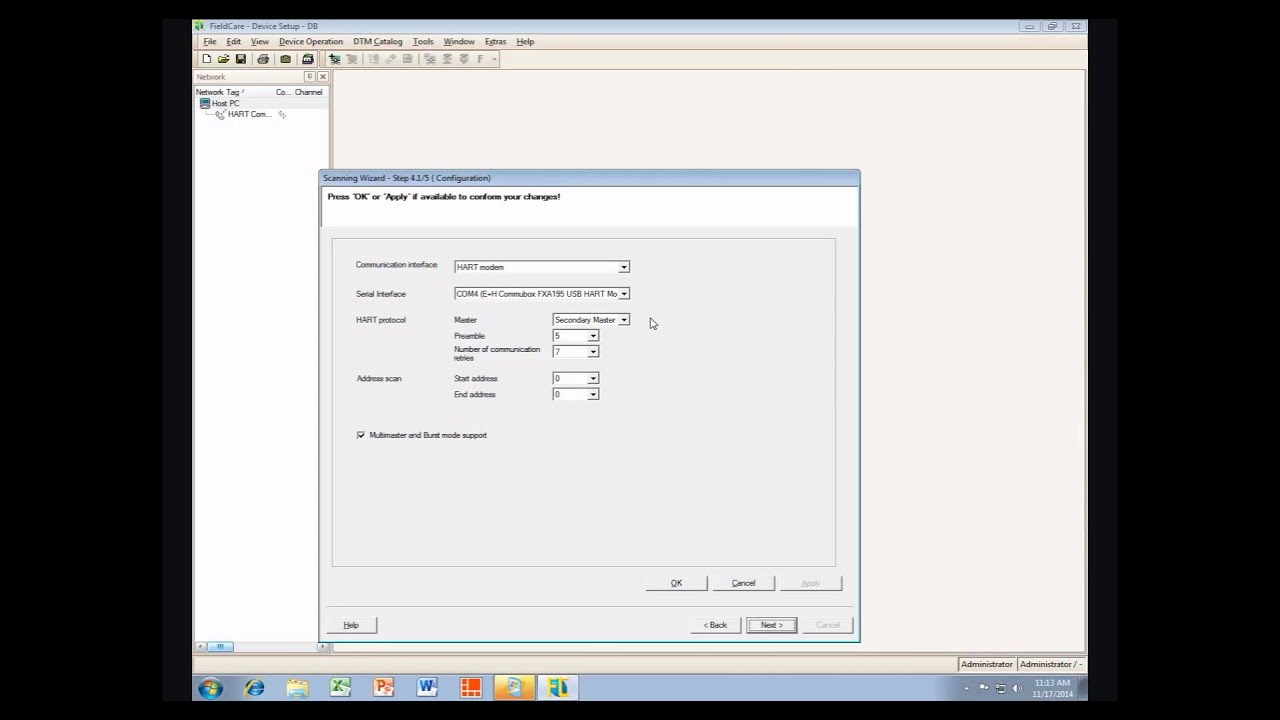Viewport: 1280px width, 720px height.
Task: Click the volume speaker tray icon
Action: point(1017,688)
